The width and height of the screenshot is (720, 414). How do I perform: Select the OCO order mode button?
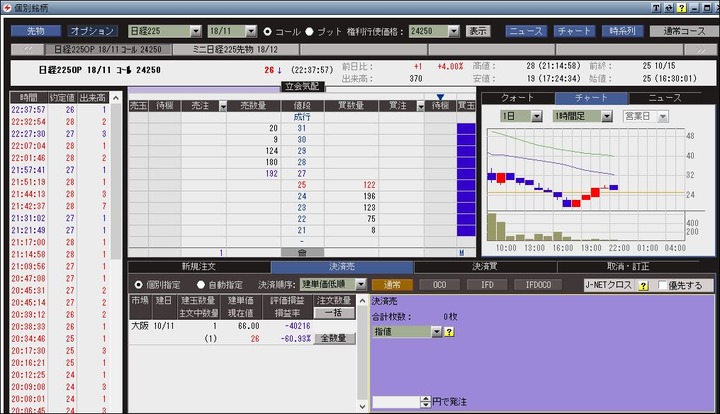[x=439, y=285]
